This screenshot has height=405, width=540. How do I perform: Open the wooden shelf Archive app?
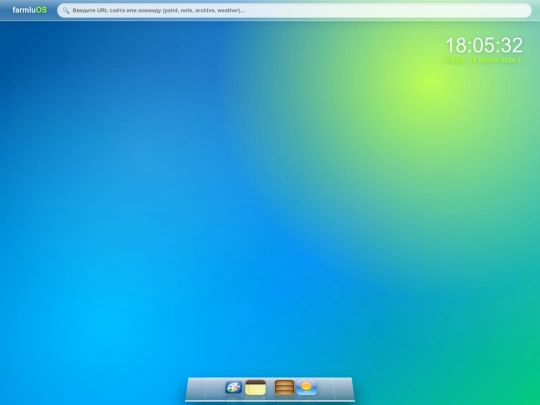tap(284, 387)
